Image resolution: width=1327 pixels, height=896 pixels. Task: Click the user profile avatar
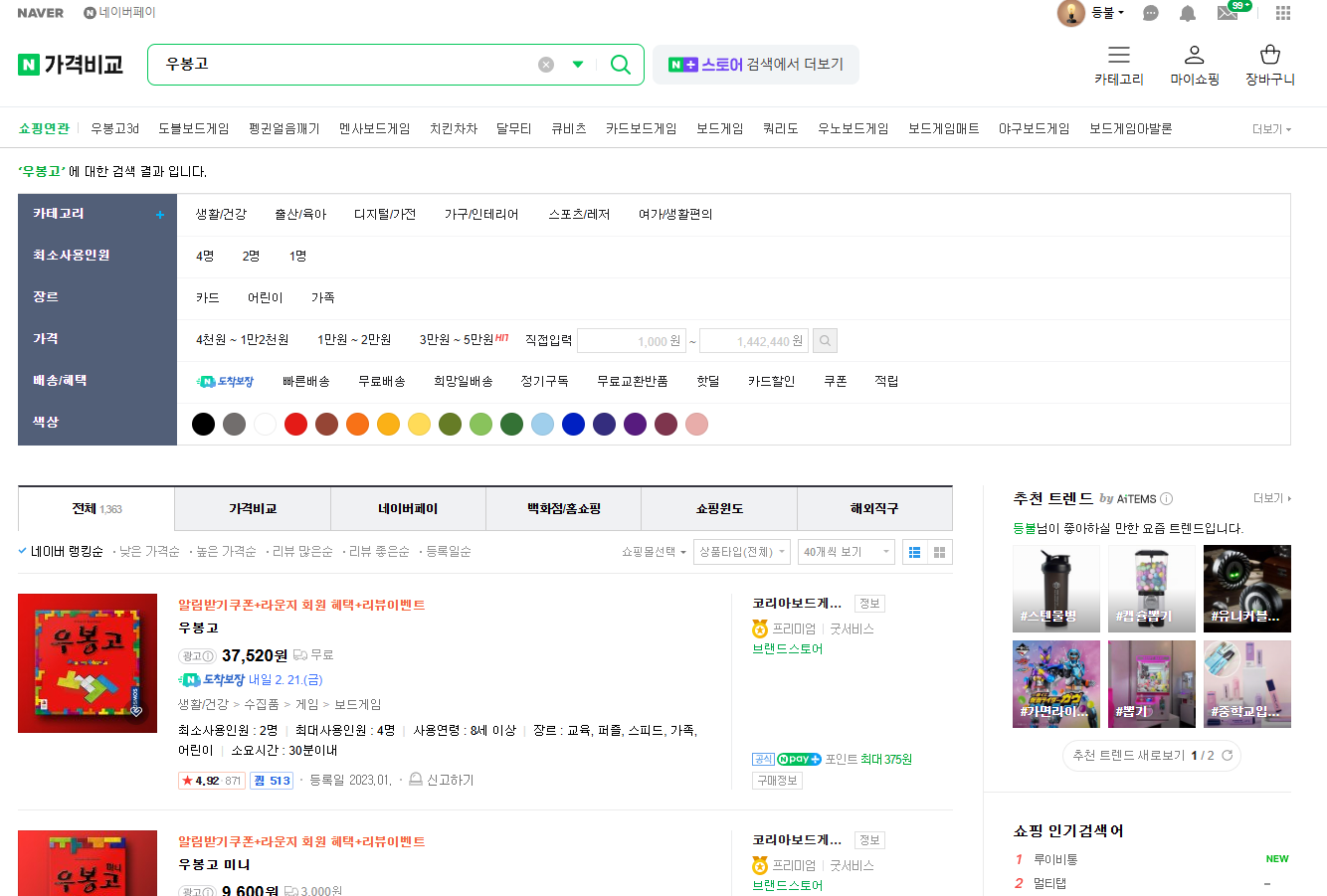coord(1071,13)
